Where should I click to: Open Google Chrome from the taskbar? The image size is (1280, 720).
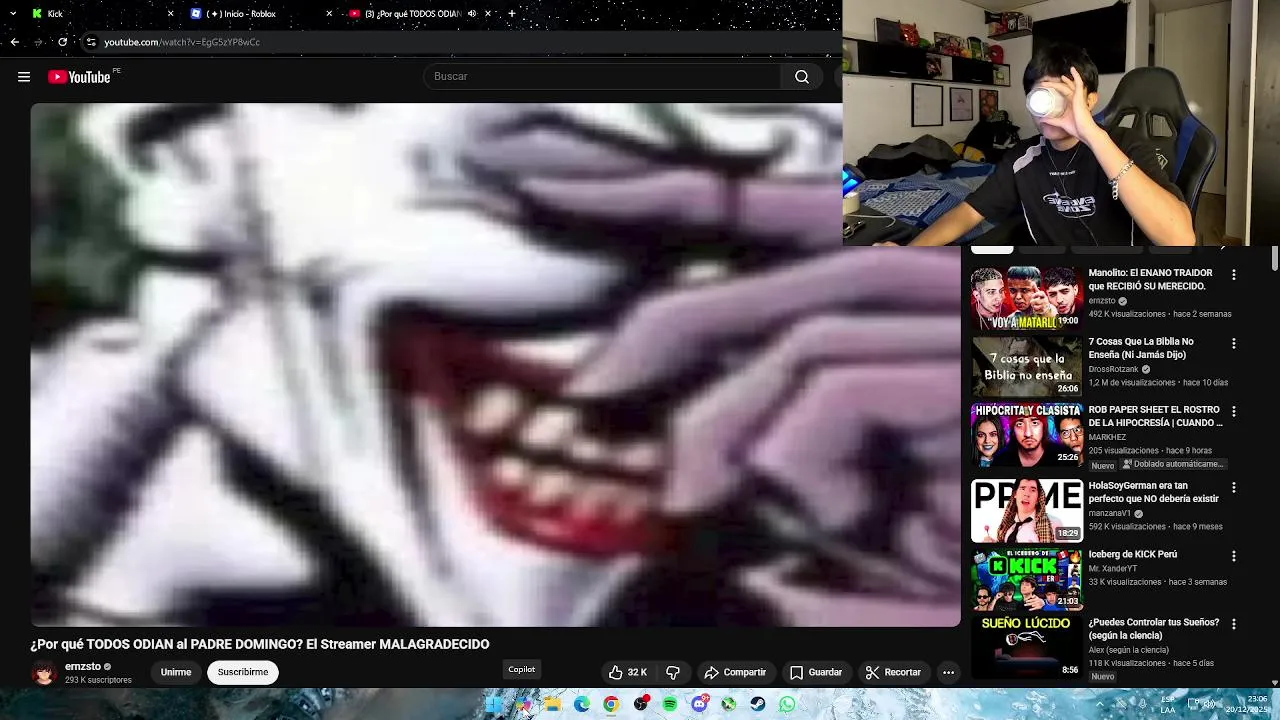coord(611,704)
